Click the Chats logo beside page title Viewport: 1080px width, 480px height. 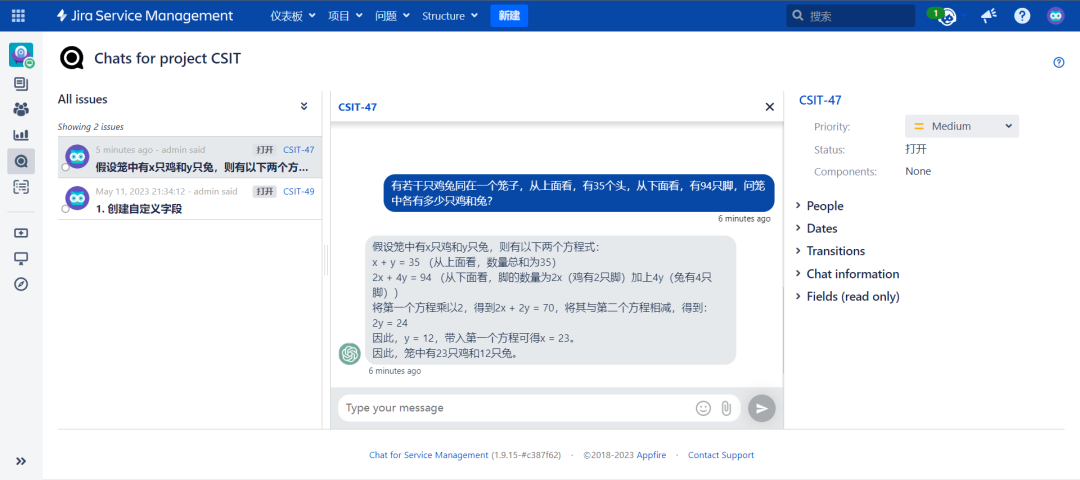pos(72,59)
